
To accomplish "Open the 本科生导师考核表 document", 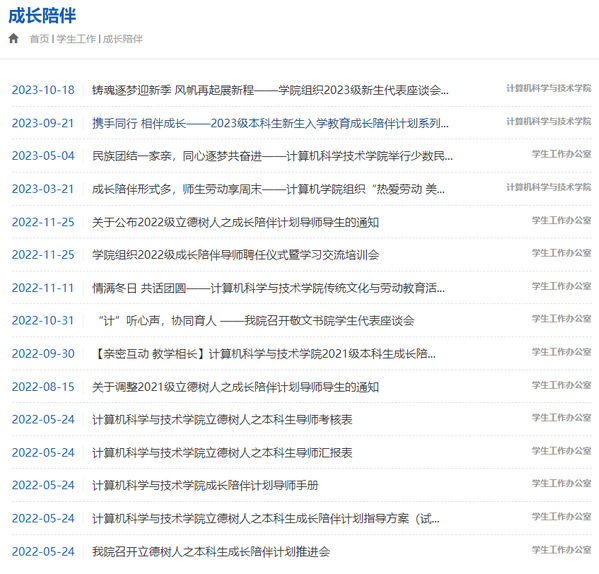I will [222, 420].
